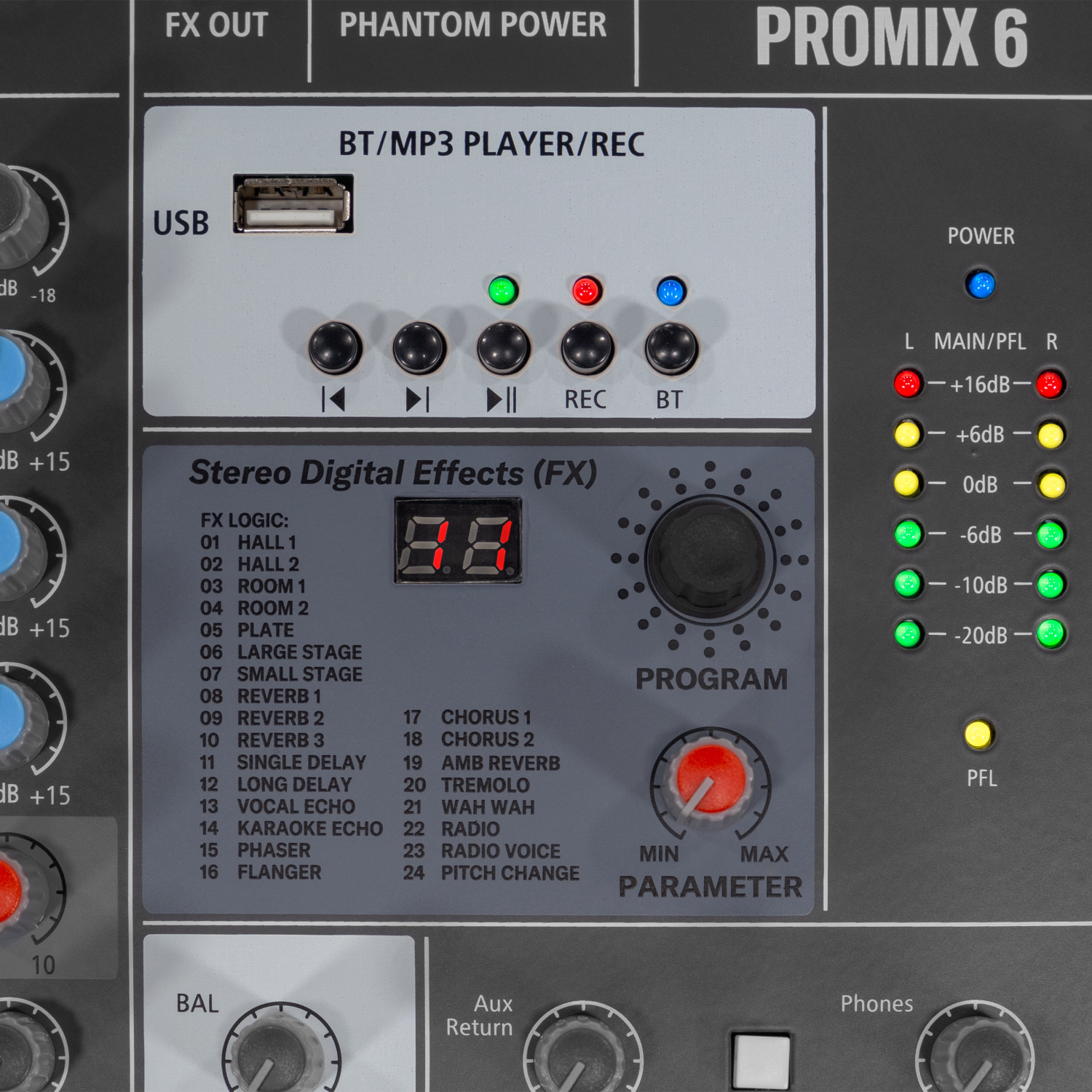Click the green play indicator LED
The height and width of the screenshot is (1092, 1092).
(x=502, y=290)
